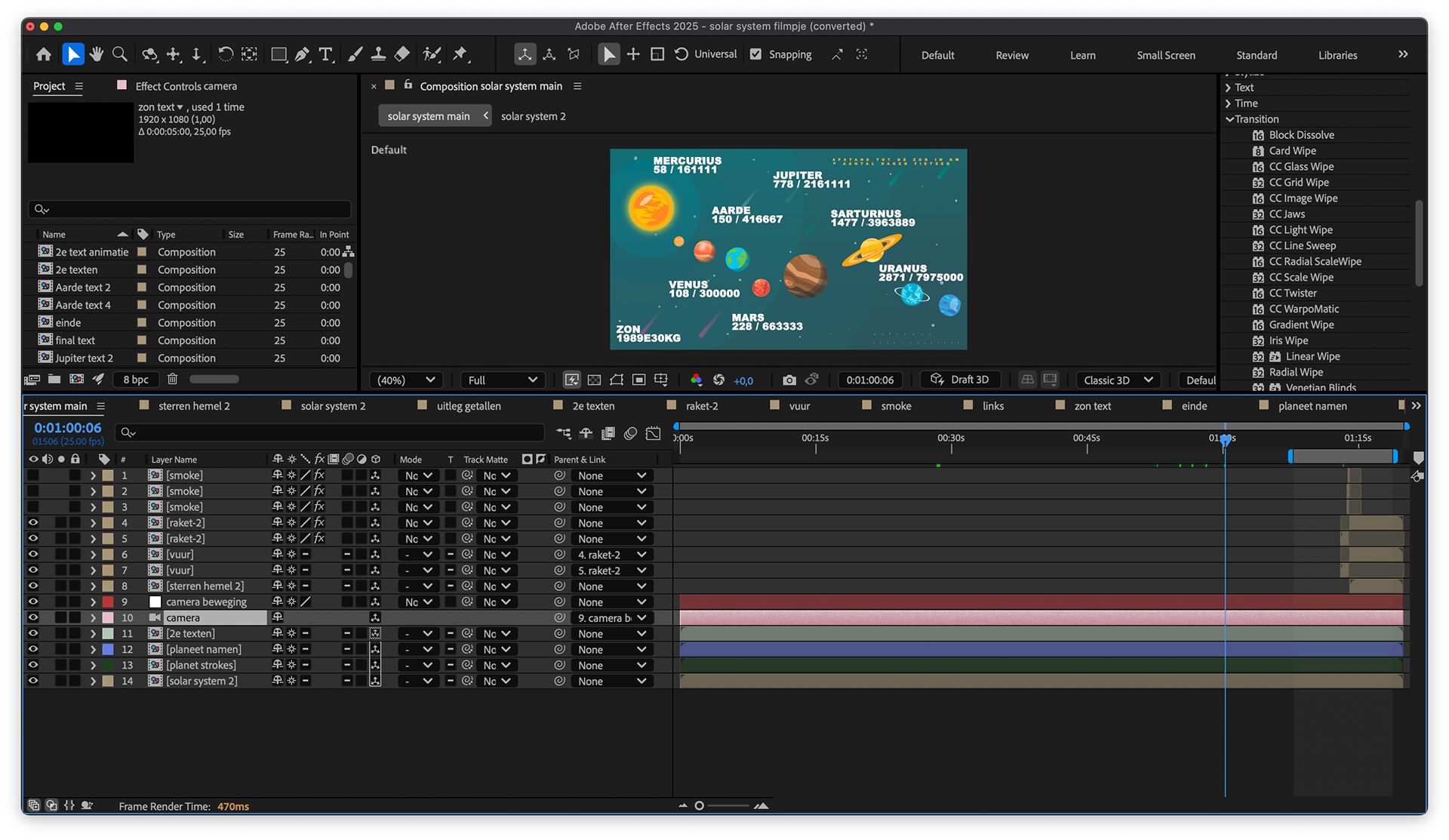Take a snapshot with camera icon
The height and width of the screenshot is (840, 1449).
789,380
